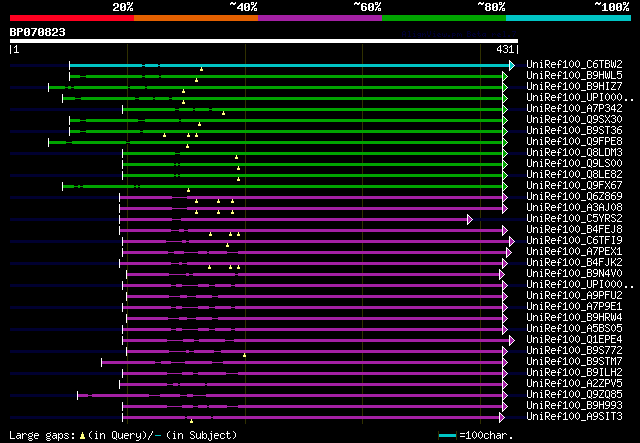This screenshot has height=443, width=640.
Task: Click the arrowhead ending the A9SIT3 alignment
Action: click(502, 418)
